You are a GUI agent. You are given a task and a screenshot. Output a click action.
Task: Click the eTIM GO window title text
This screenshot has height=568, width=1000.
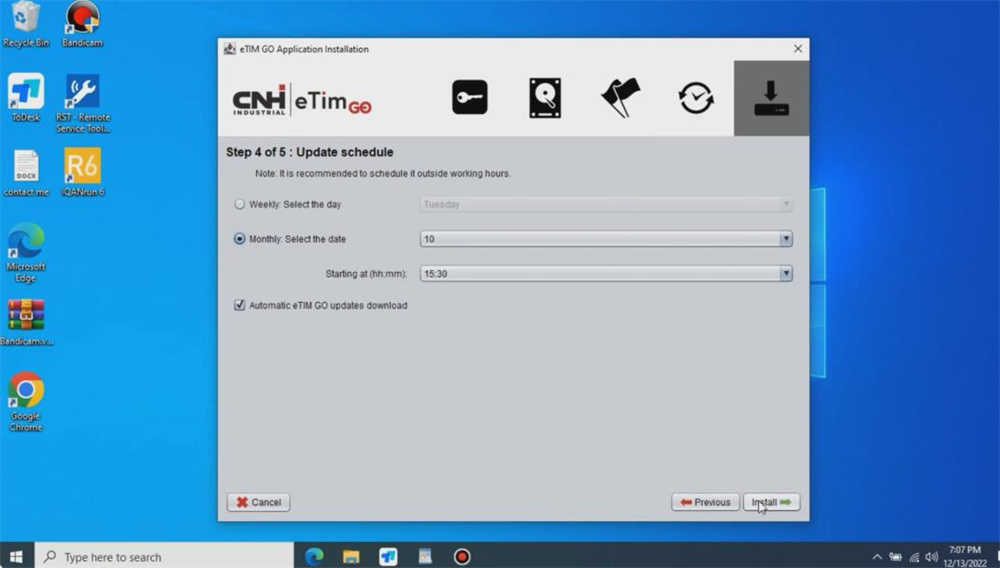pos(304,49)
